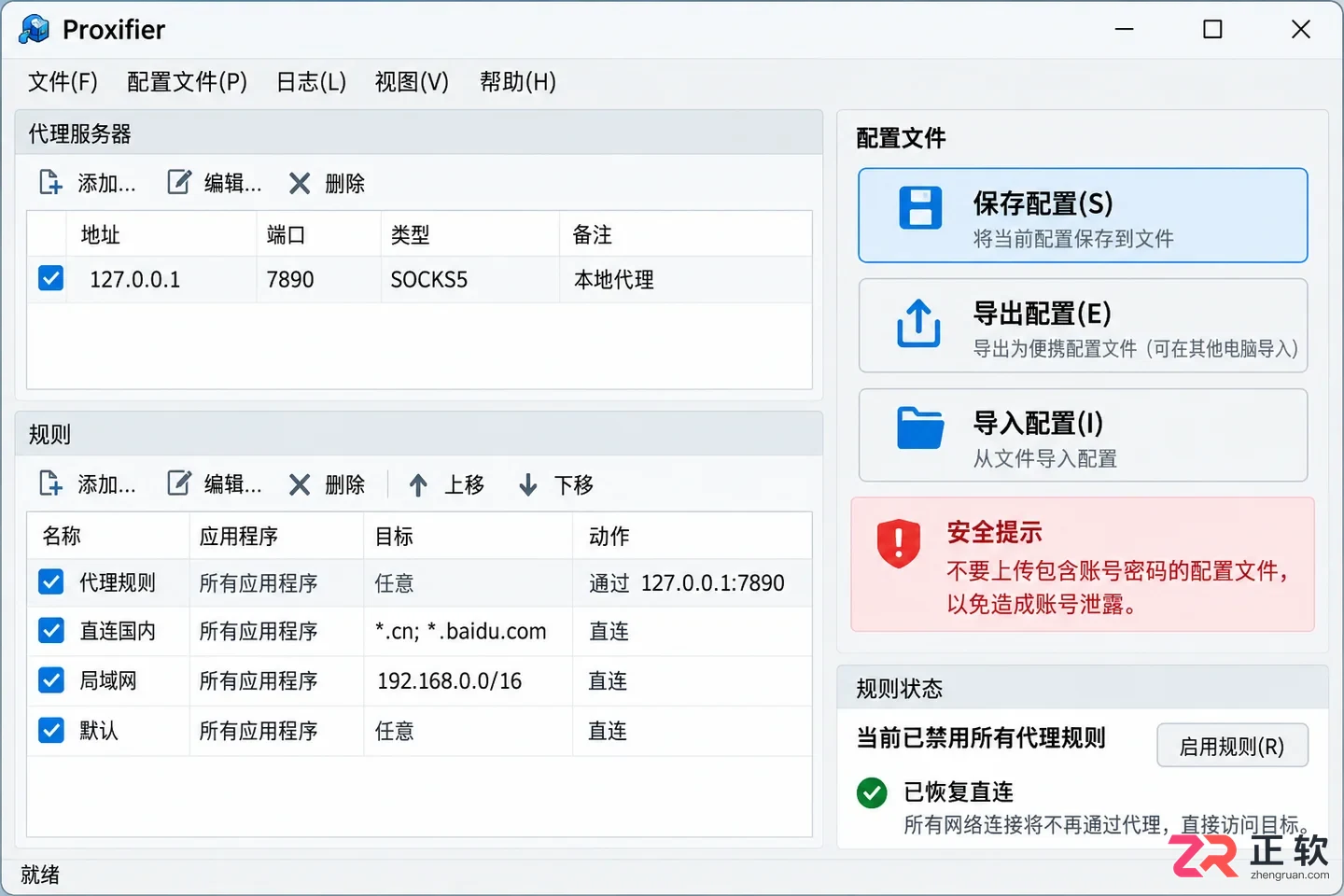
Task: Open the 配置文件(P) menu
Action: (187, 82)
